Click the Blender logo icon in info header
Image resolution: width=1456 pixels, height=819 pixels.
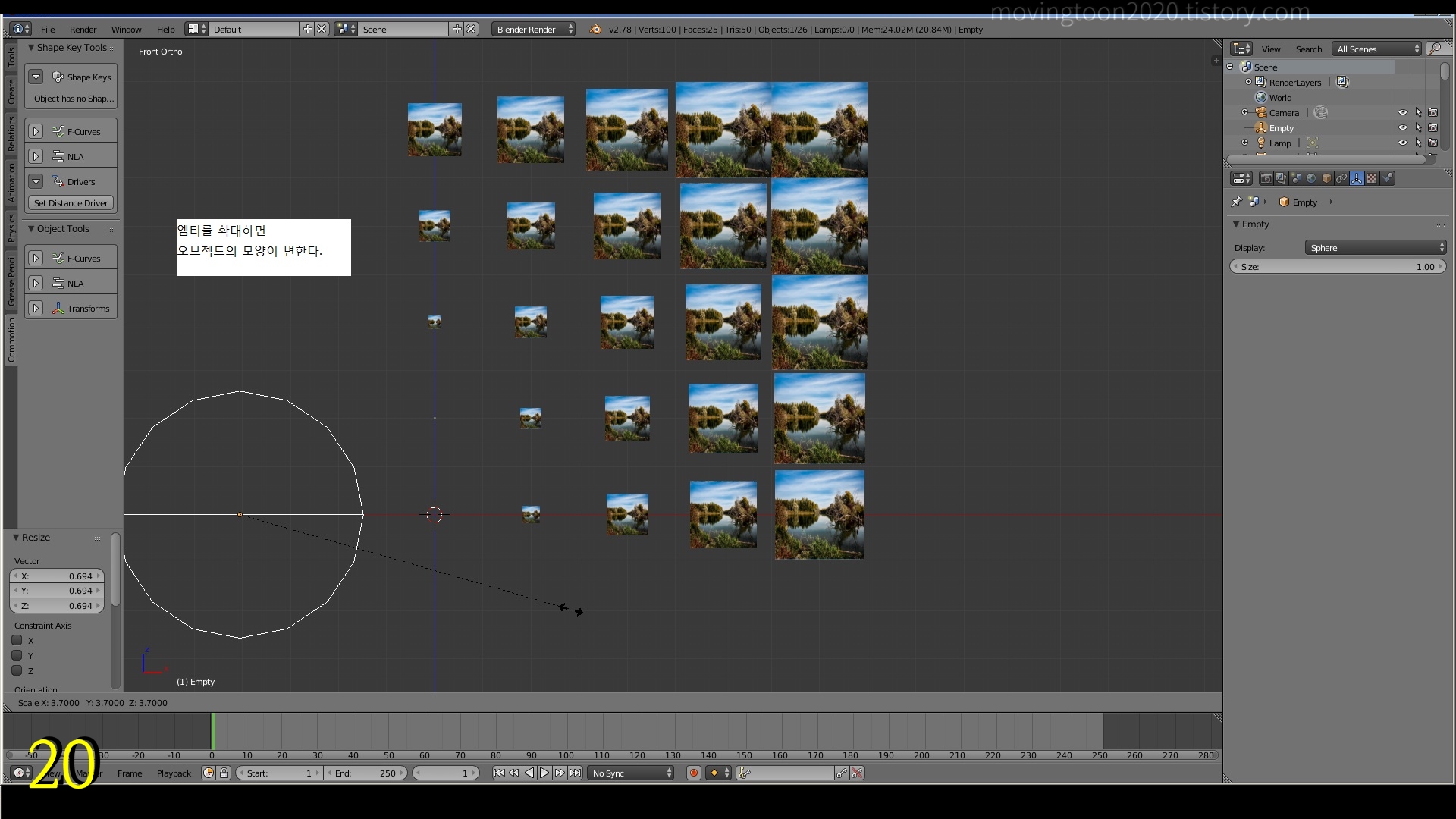595,29
